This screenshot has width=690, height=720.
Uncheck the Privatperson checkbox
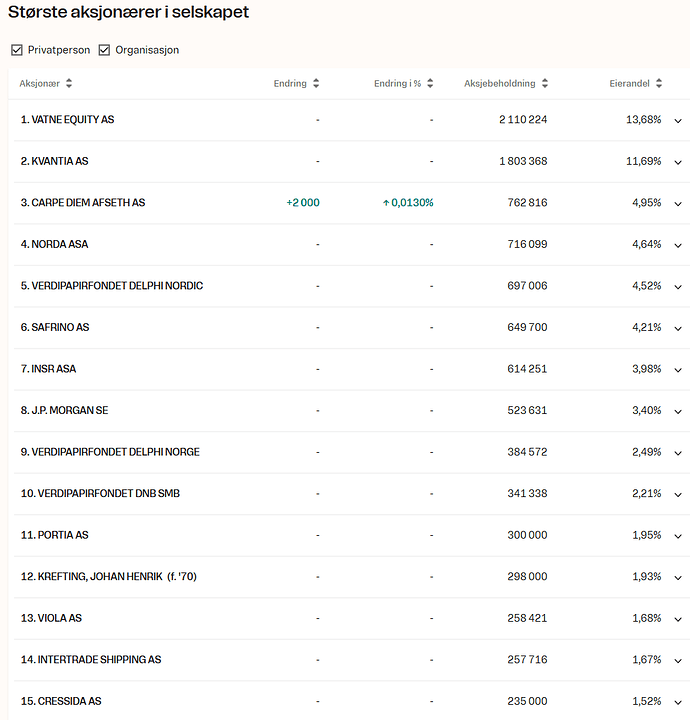tap(17, 50)
